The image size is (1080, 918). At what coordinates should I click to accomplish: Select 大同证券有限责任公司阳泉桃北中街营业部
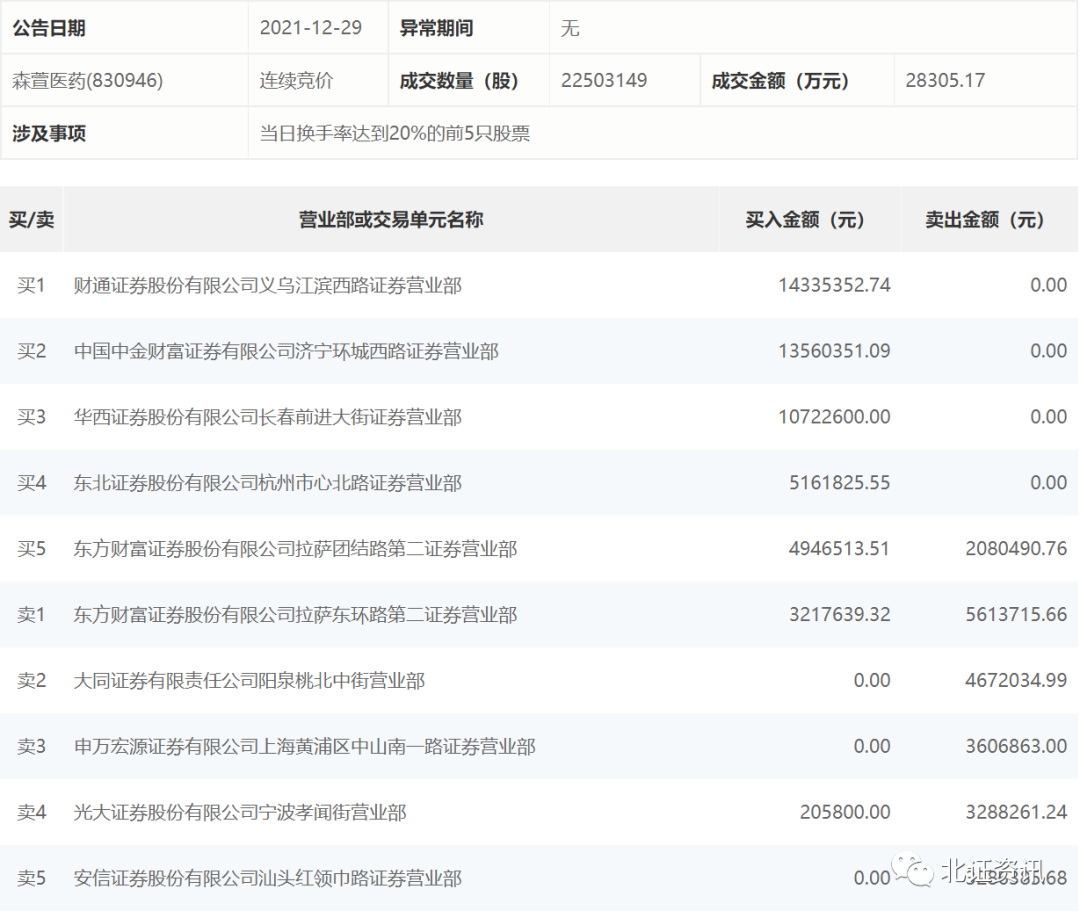(249, 680)
